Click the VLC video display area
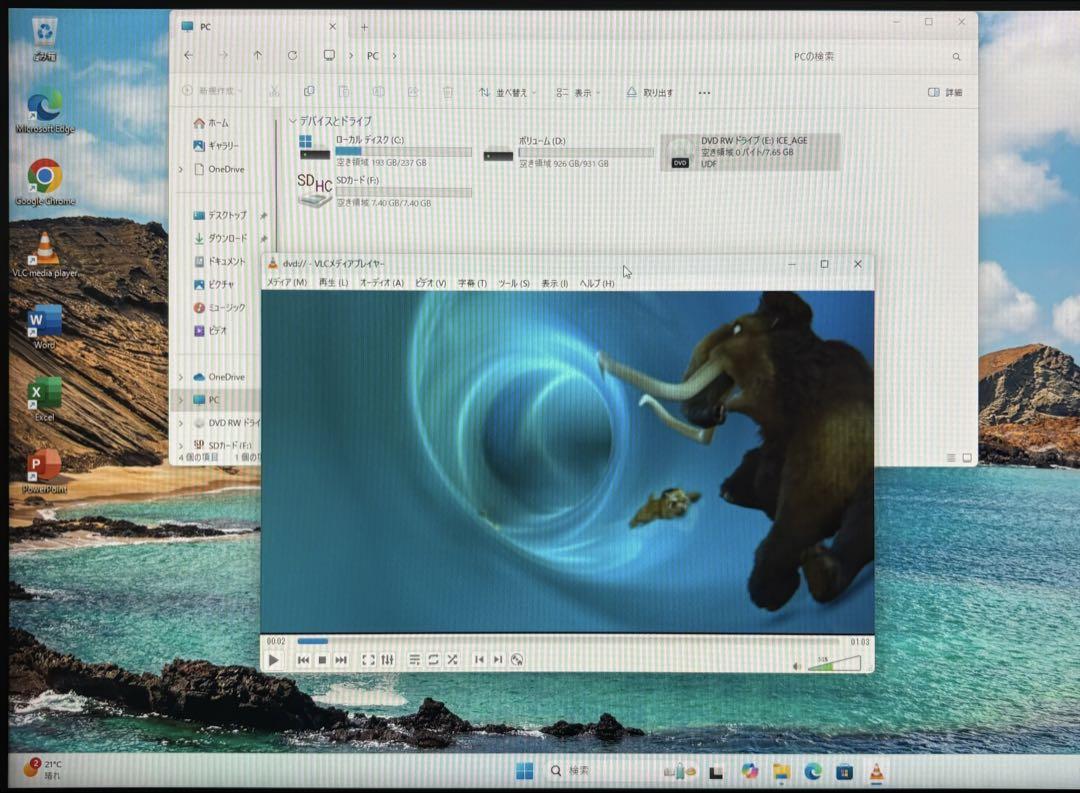Viewport: 1080px width, 793px height. point(568,462)
